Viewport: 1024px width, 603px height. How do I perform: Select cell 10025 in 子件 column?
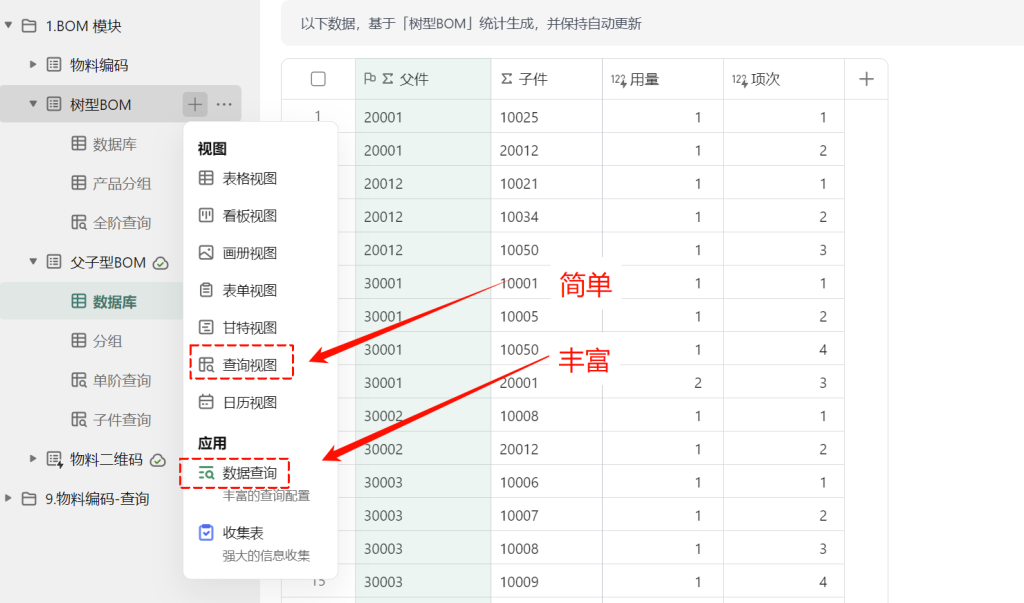(547, 117)
